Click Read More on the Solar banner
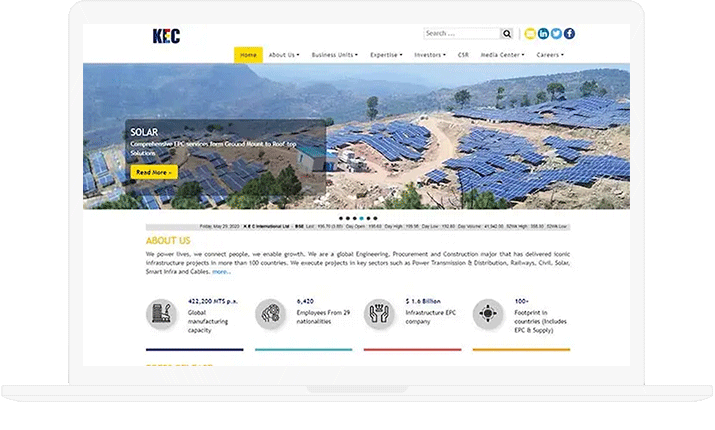Image resolution: width=715 pixels, height=430 pixels. (154, 172)
